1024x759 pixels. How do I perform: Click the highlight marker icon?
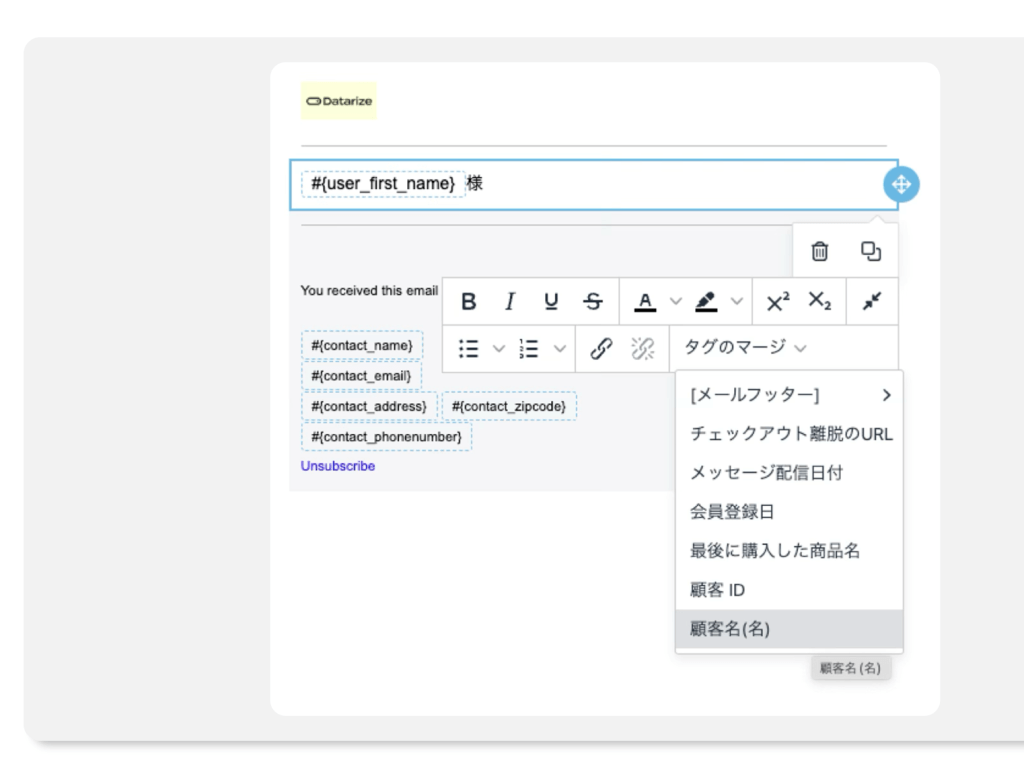coord(706,302)
